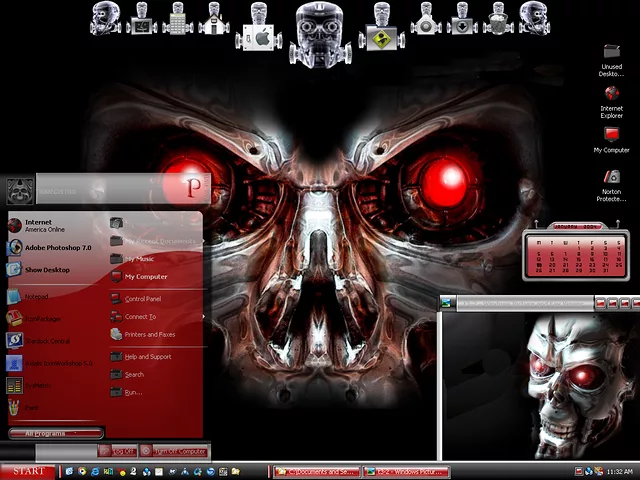Select the Norton Protected desktop icon
This screenshot has height=480, width=640.
pos(611,186)
